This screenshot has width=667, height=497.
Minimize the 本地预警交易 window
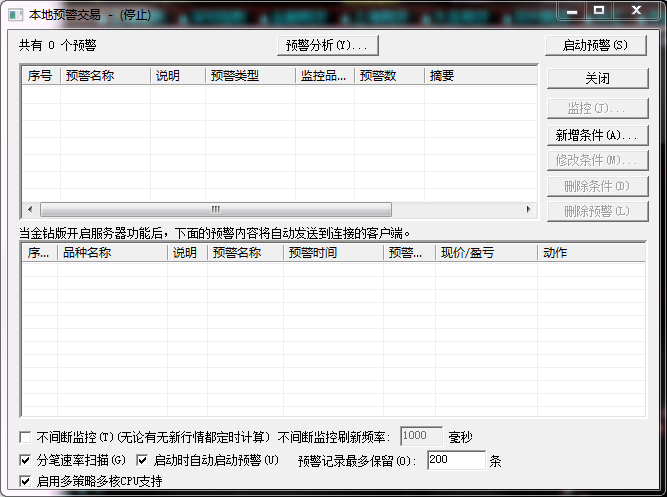[572, 11]
